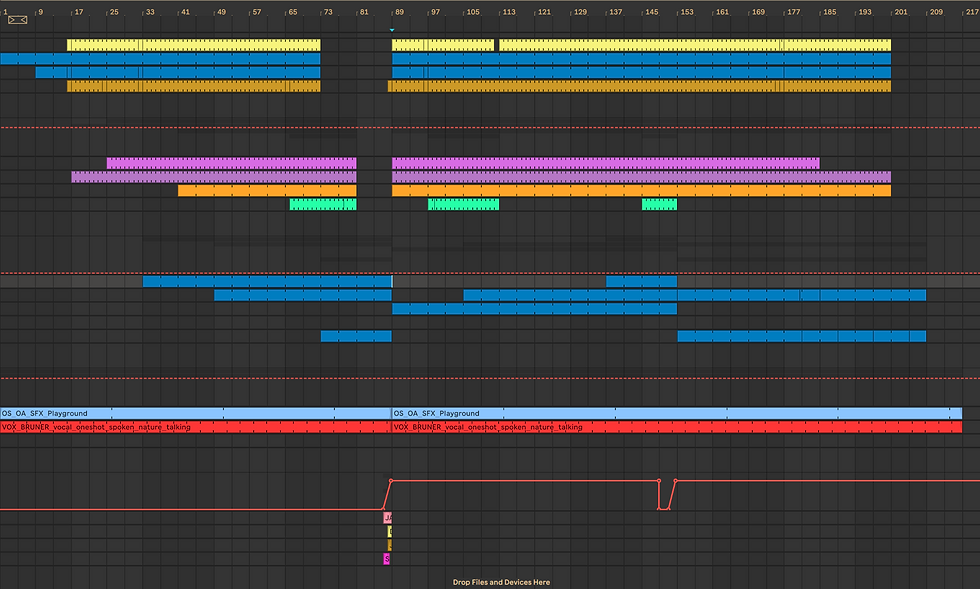This screenshot has height=589, width=980.
Task: Select the long orange clip after bar 89
Action: tap(641, 191)
